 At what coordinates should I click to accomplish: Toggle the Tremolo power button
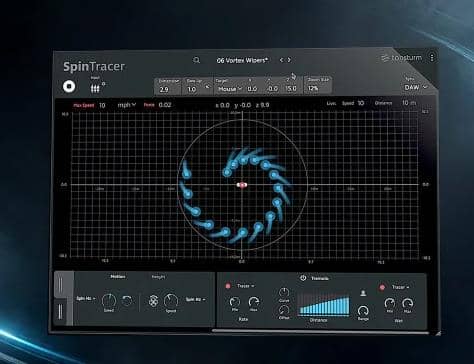303,278
